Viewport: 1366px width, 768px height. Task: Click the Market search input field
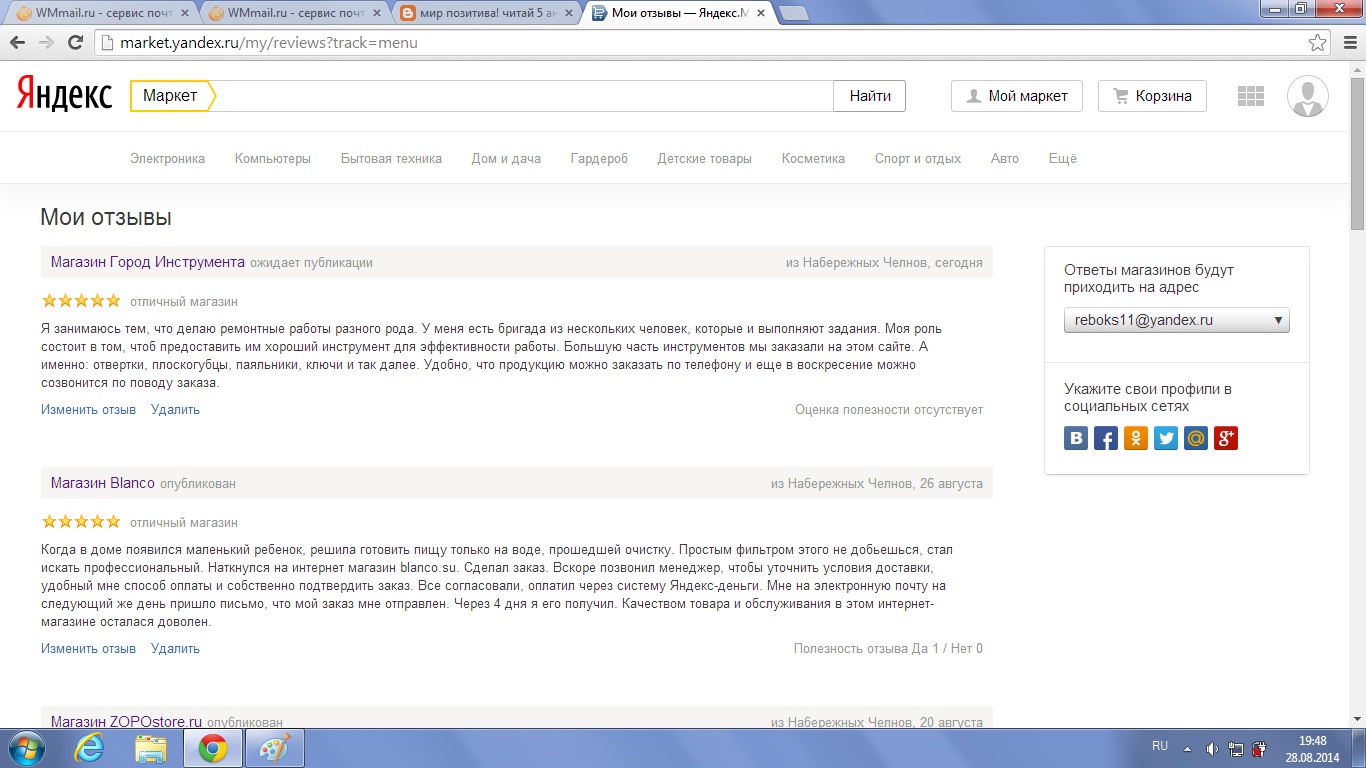point(525,96)
